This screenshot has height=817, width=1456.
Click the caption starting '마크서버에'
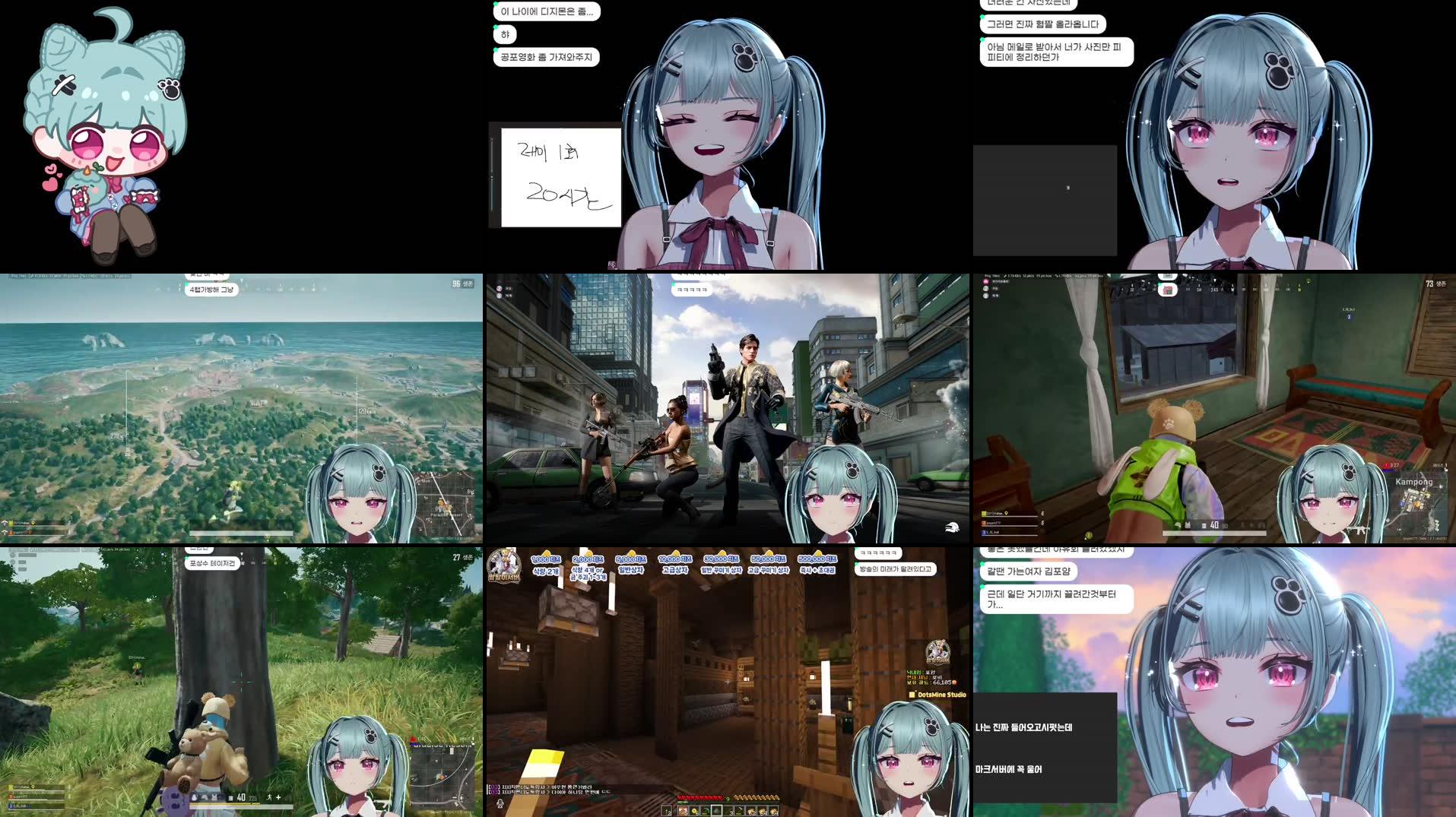point(1008,769)
